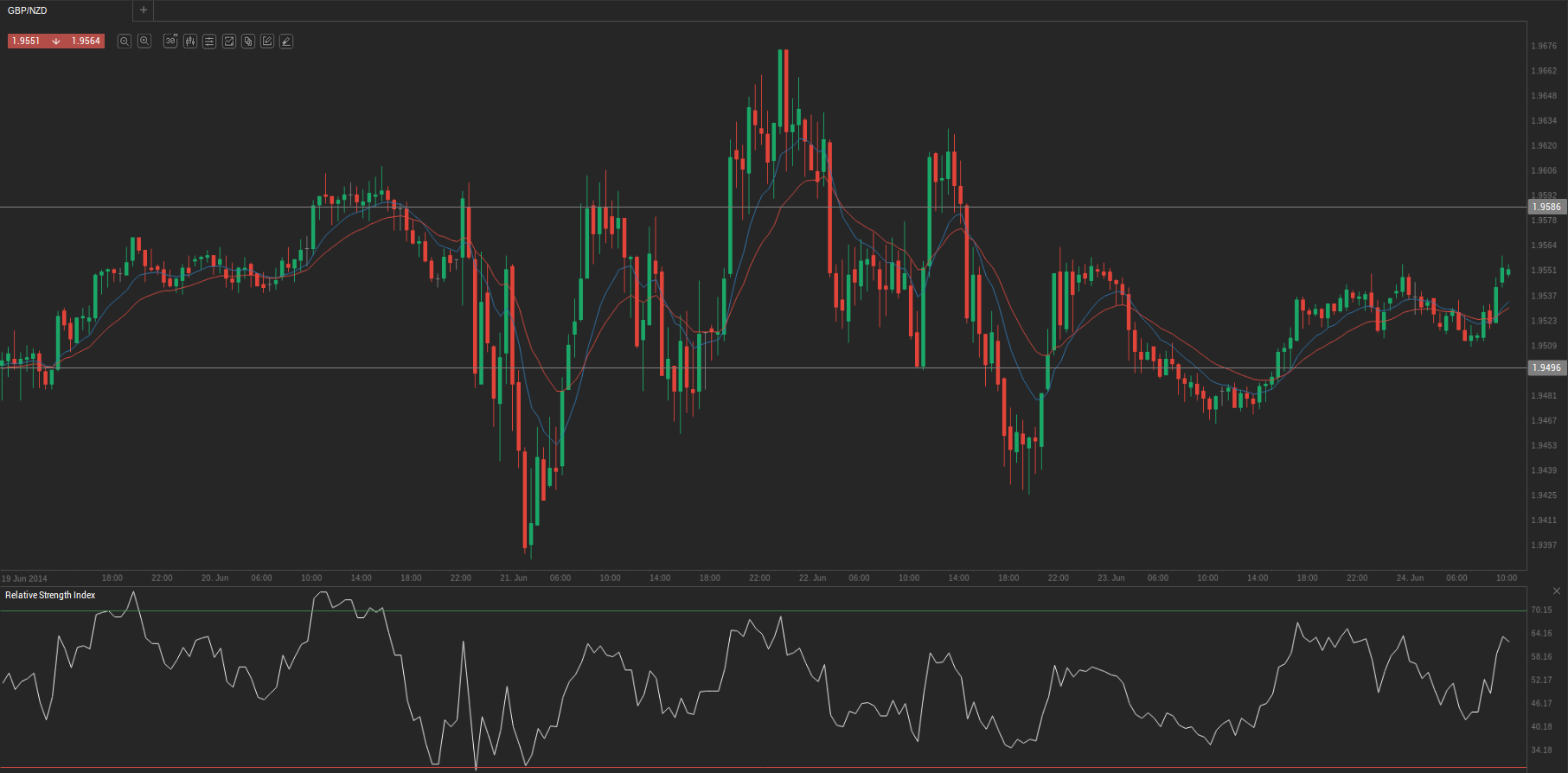Open the candlestick chart type menu

pos(190,42)
